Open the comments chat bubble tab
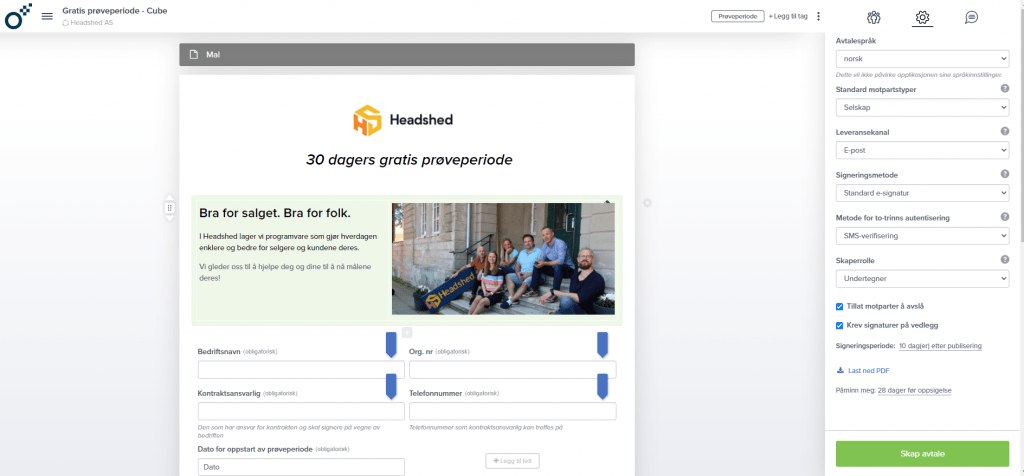This screenshot has height=476, width=1024. (x=971, y=18)
